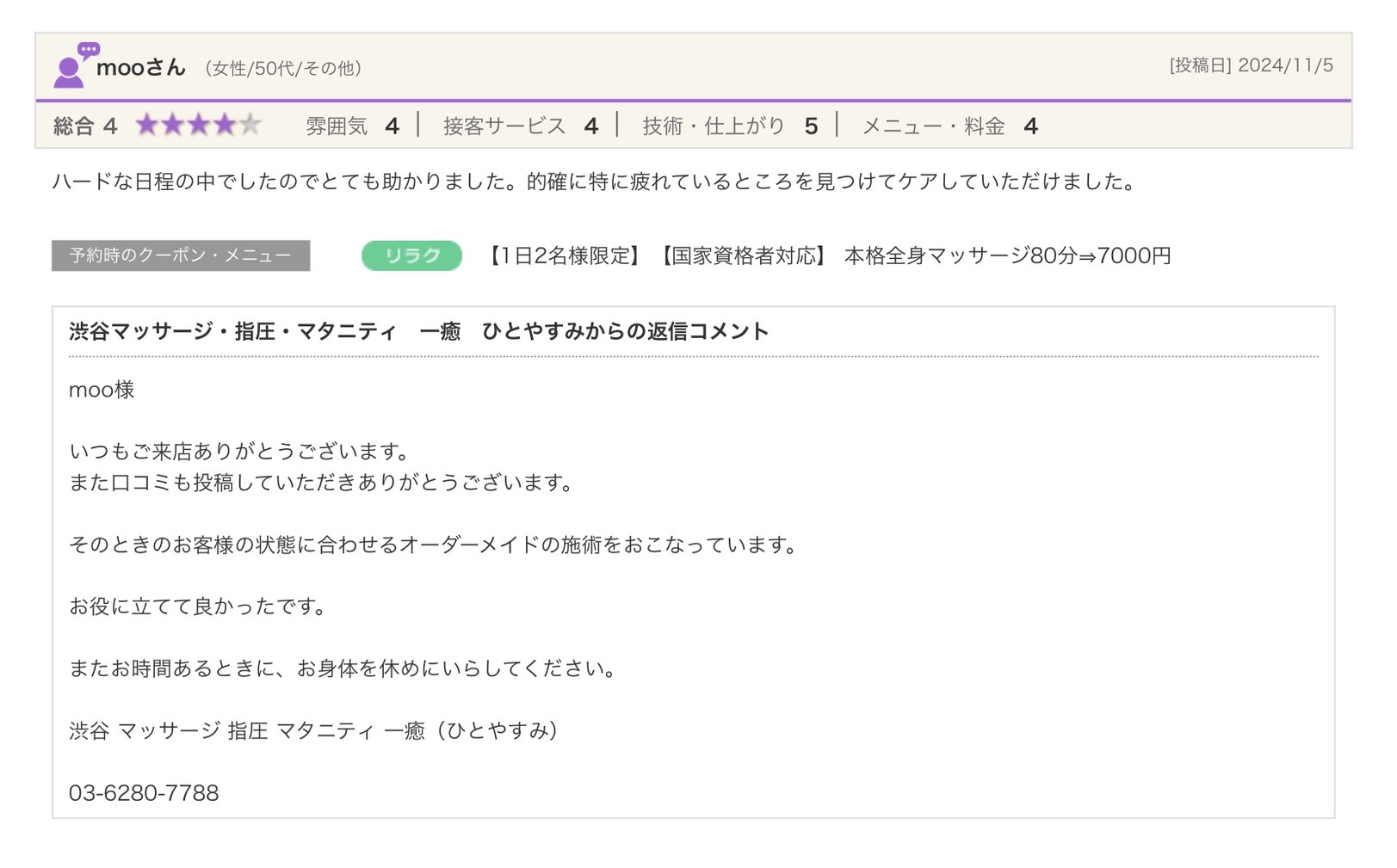Image resolution: width=1397 pixels, height=868 pixels.
Task: Click the phone number 03-6280-7788
Action: pyautogui.click(x=144, y=792)
